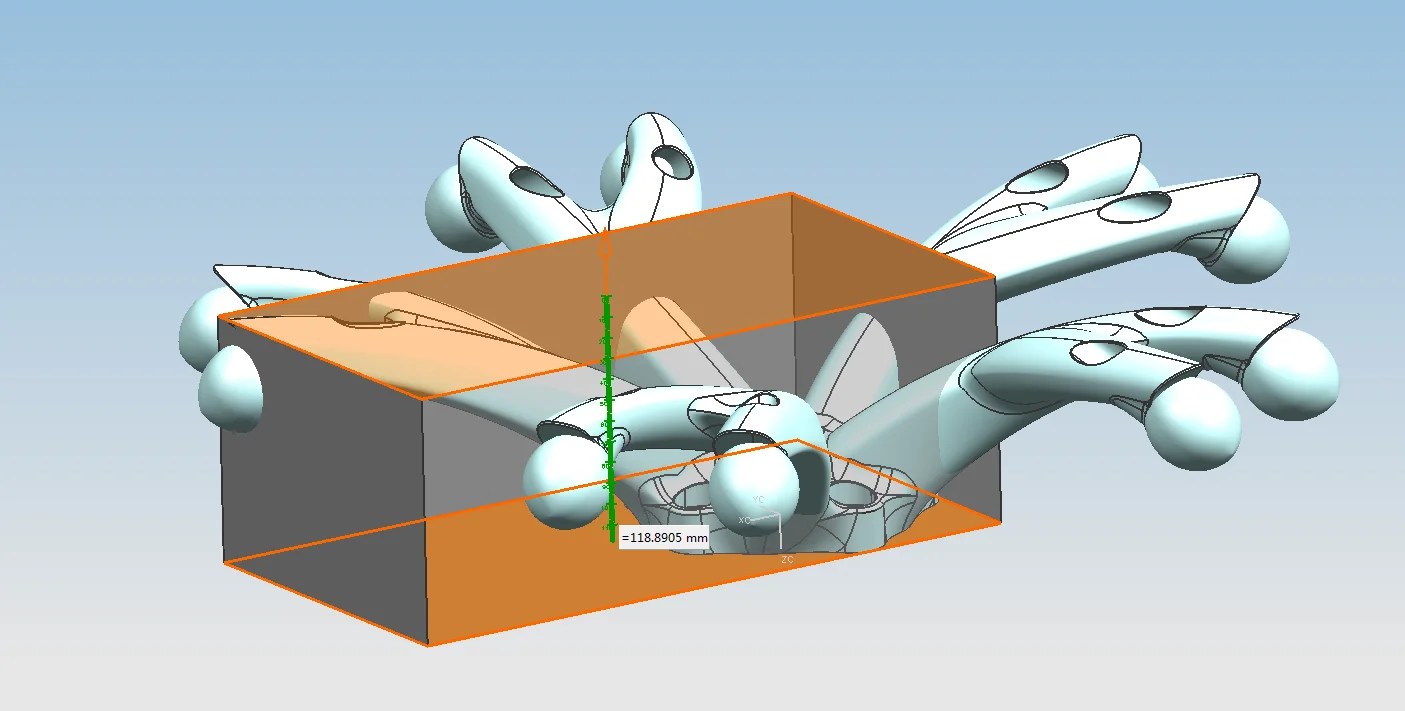Click the green dimension ruler line
The height and width of the screenshot is (711, 1405).
(x=607, y=418)
